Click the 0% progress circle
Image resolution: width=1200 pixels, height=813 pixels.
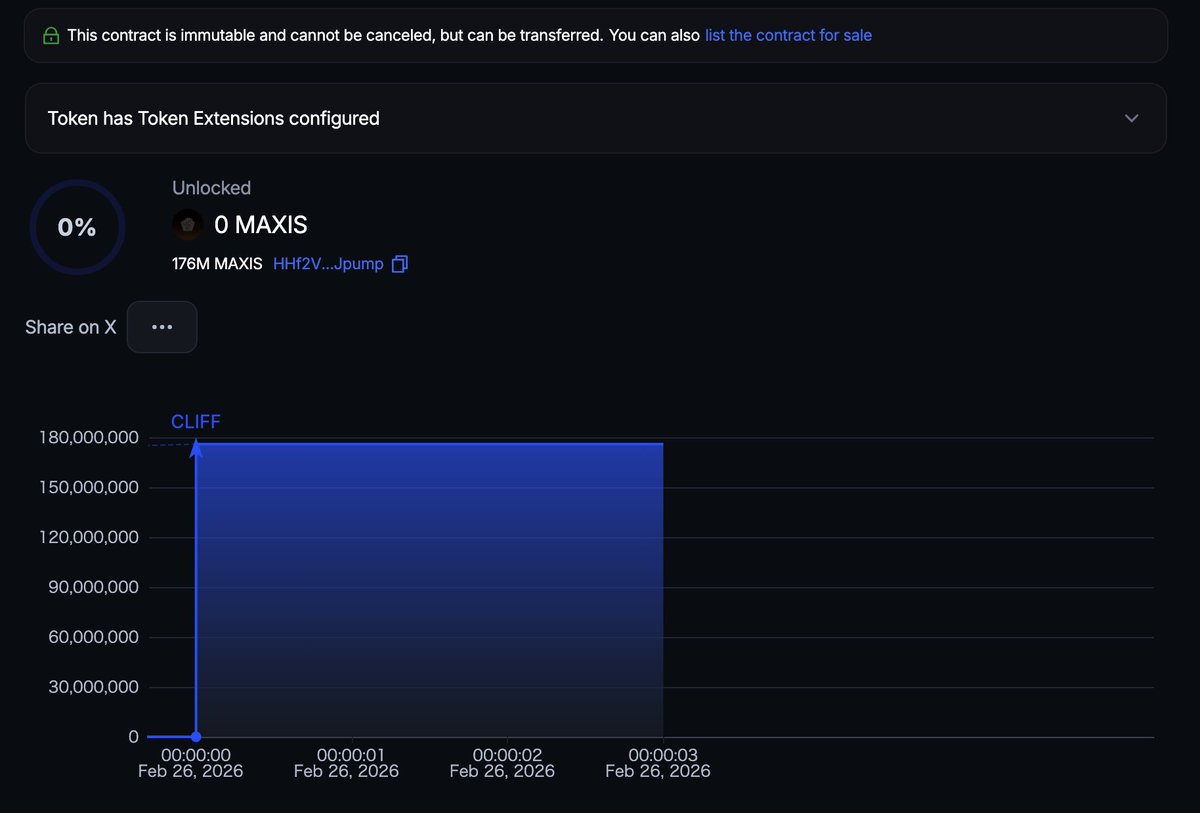tap(77, 227)
